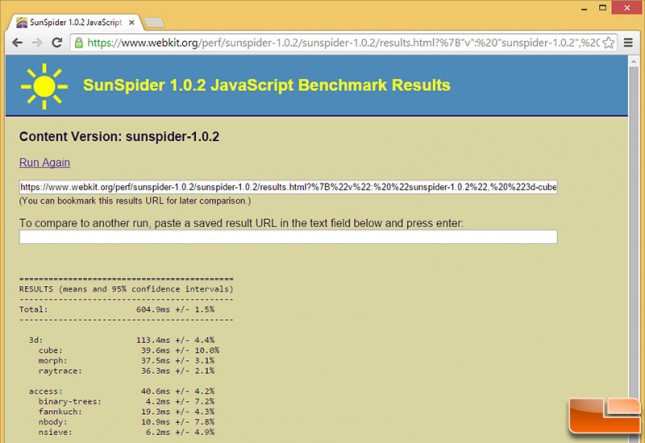645x443 pixels.
Task: Open a new tab with the new-tab button
Action: (155, 23)
